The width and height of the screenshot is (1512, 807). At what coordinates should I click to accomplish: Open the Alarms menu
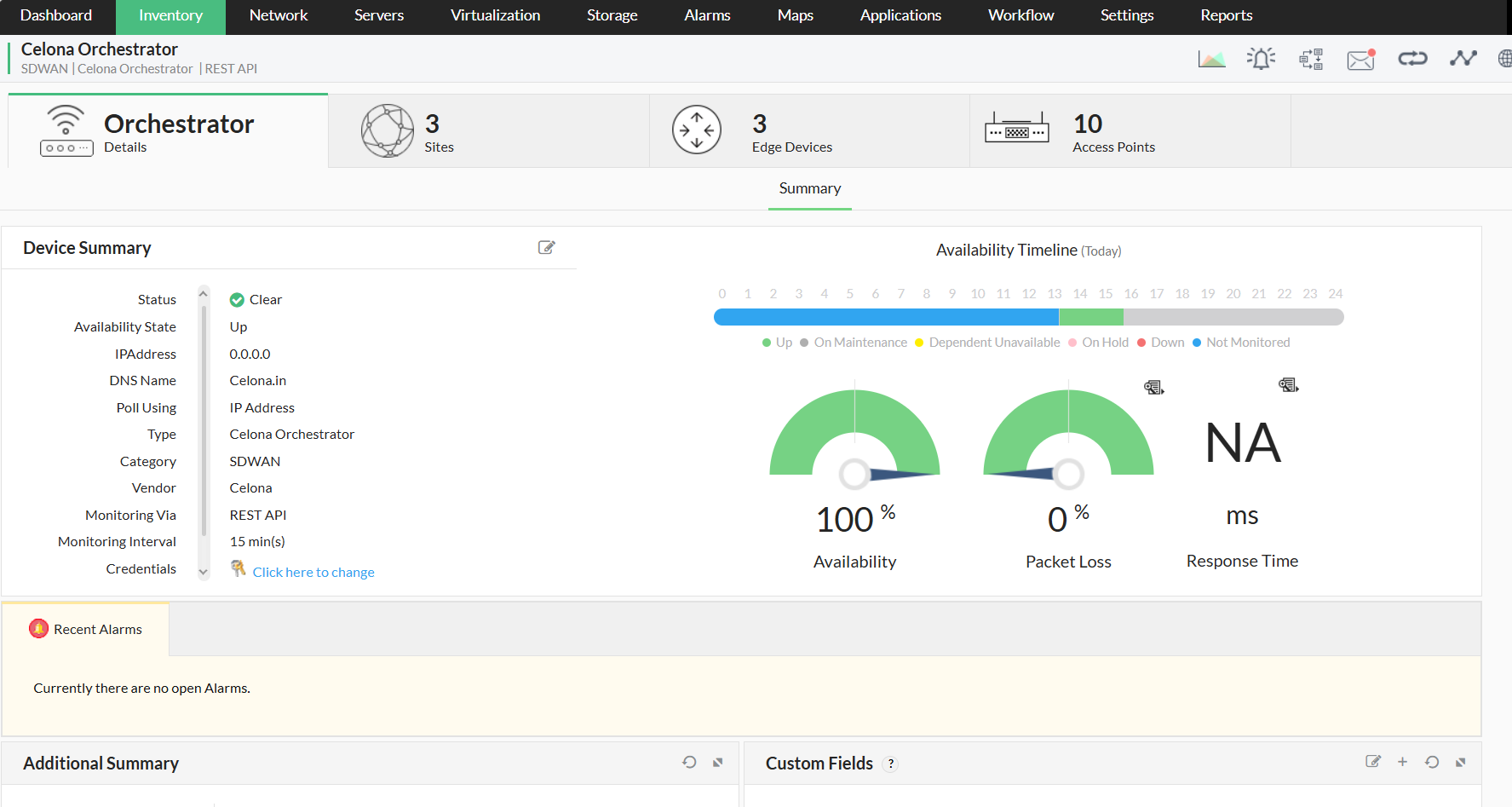[x=707, y=15]
